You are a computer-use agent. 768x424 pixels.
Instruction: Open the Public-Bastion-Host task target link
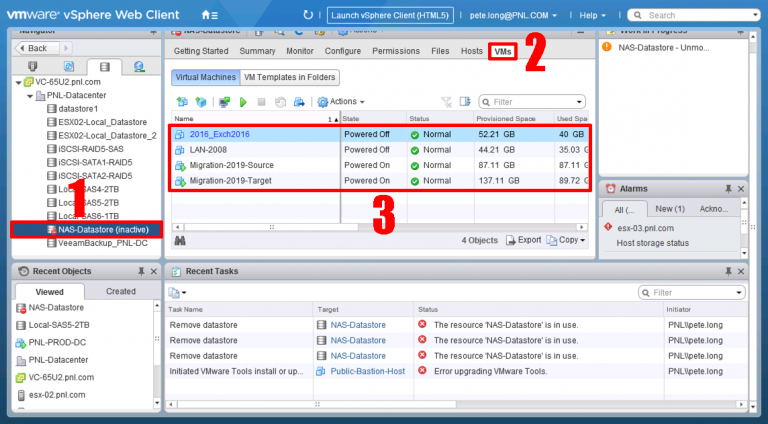pos(367,371)
